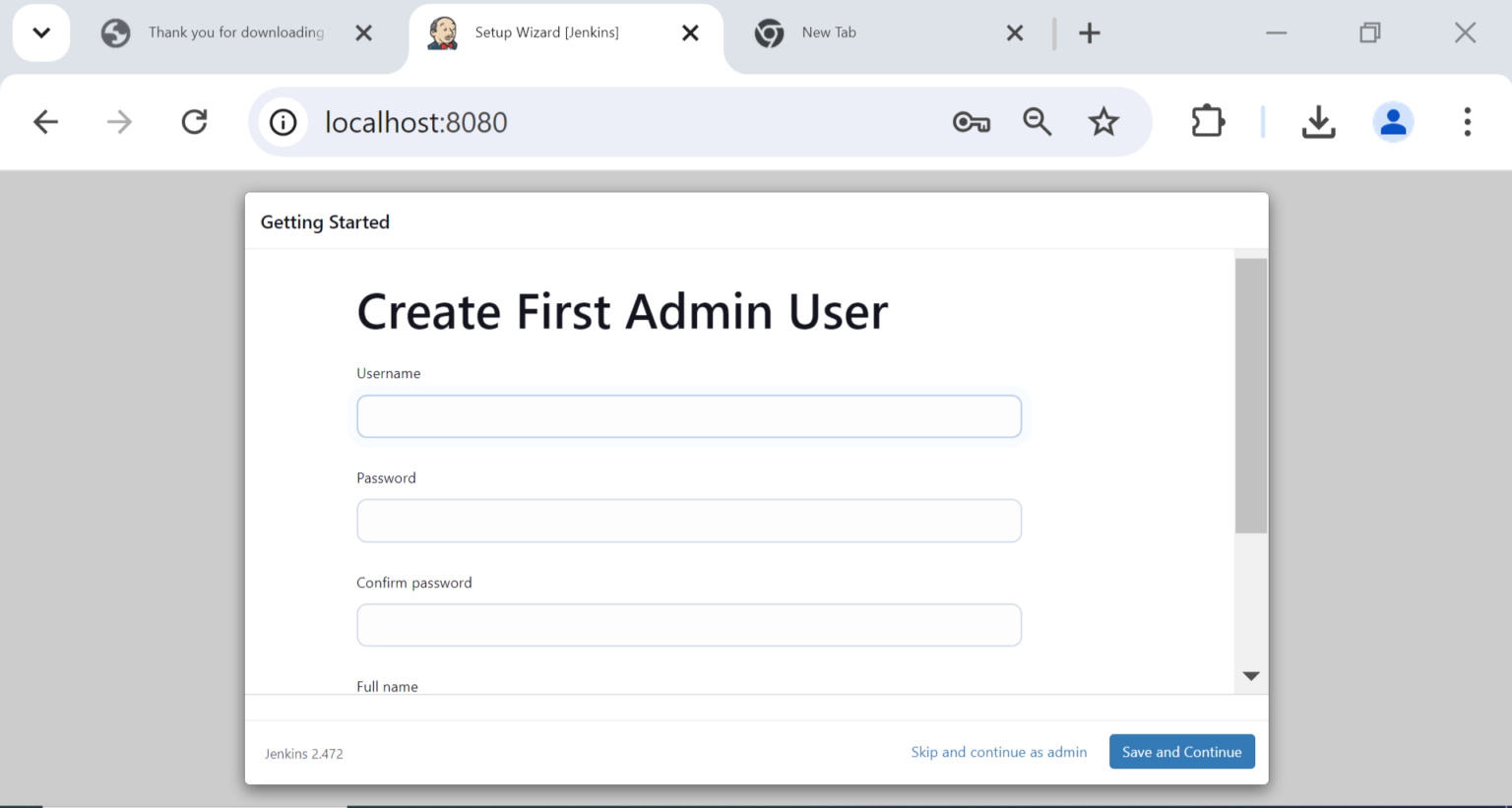
Task: Click into the Password field
Action: (688, 521)
